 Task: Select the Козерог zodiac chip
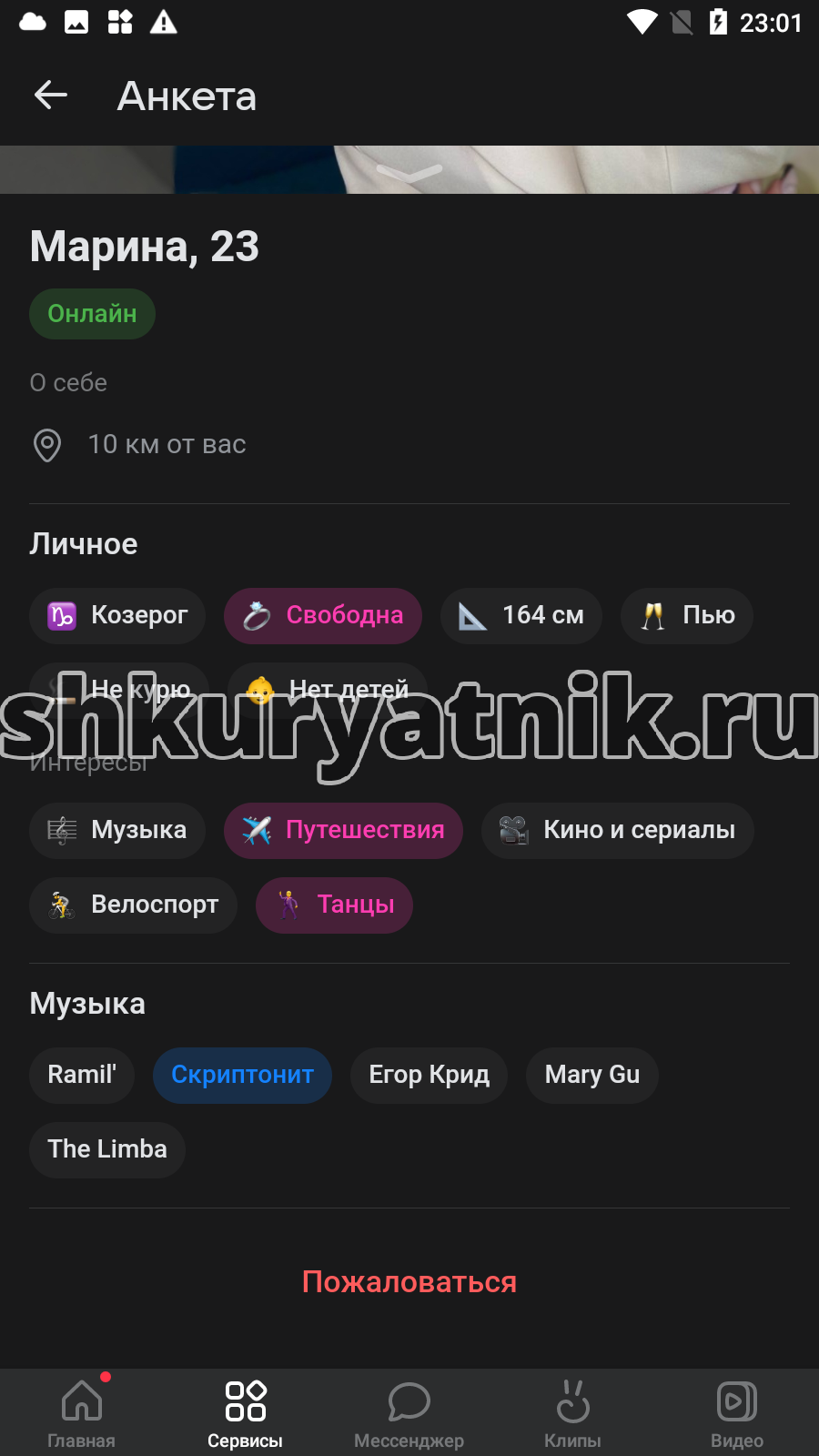[x=117, y=616]
